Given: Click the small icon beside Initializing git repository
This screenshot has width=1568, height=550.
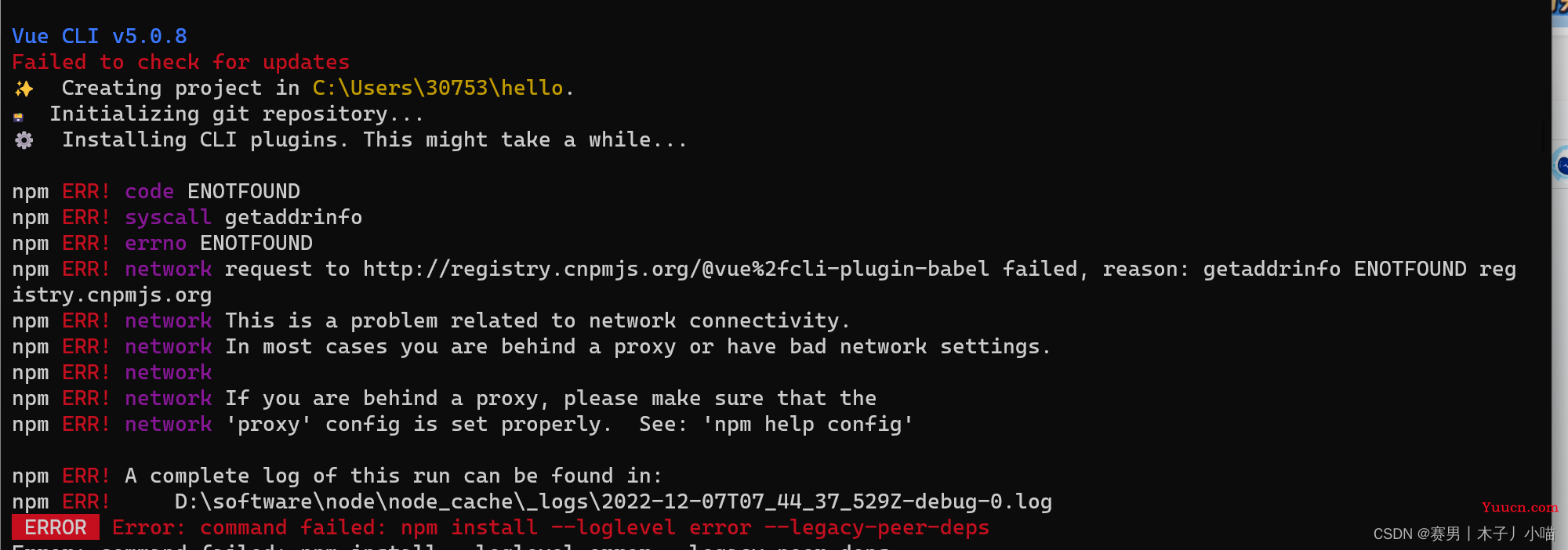Looking at the screenshot, I should (18, 117).
